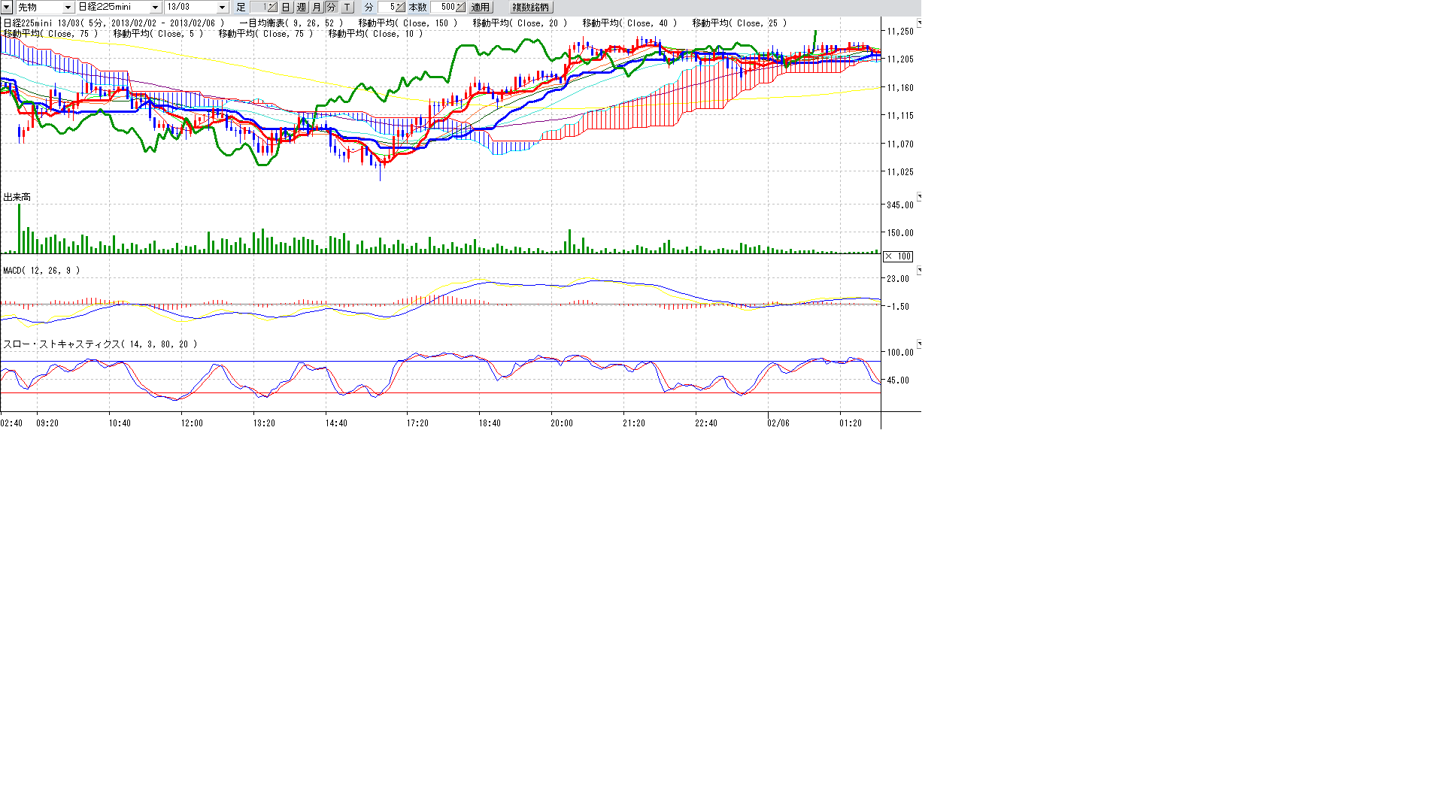Select the weekly (週) candle interval button

tap(302, 7)
